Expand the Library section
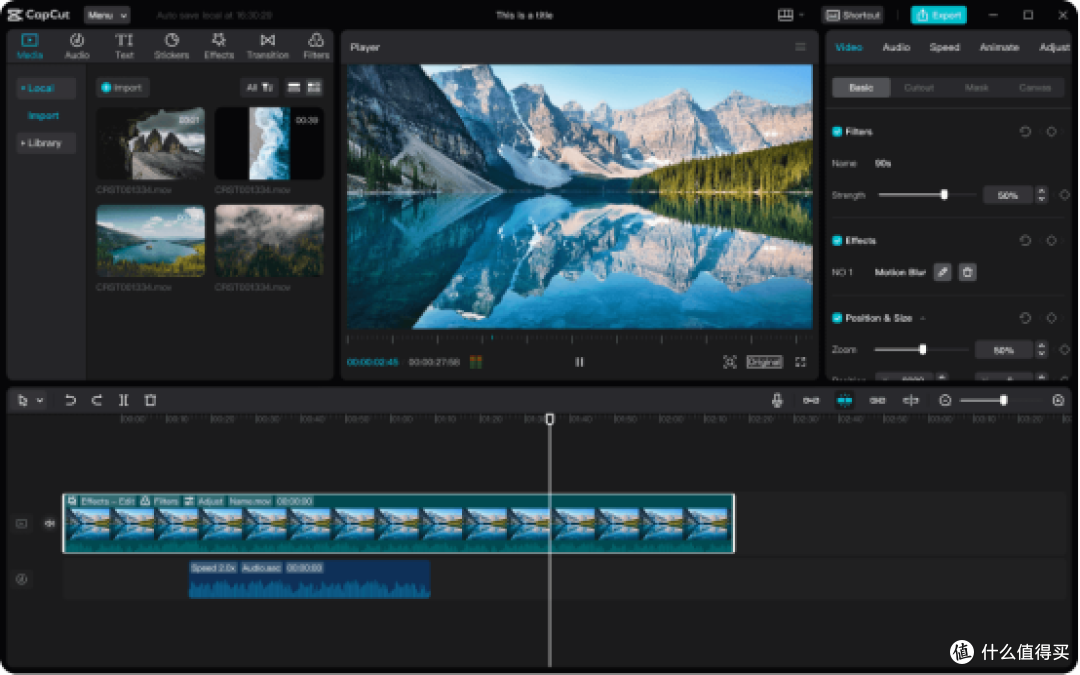 (45, 143)
